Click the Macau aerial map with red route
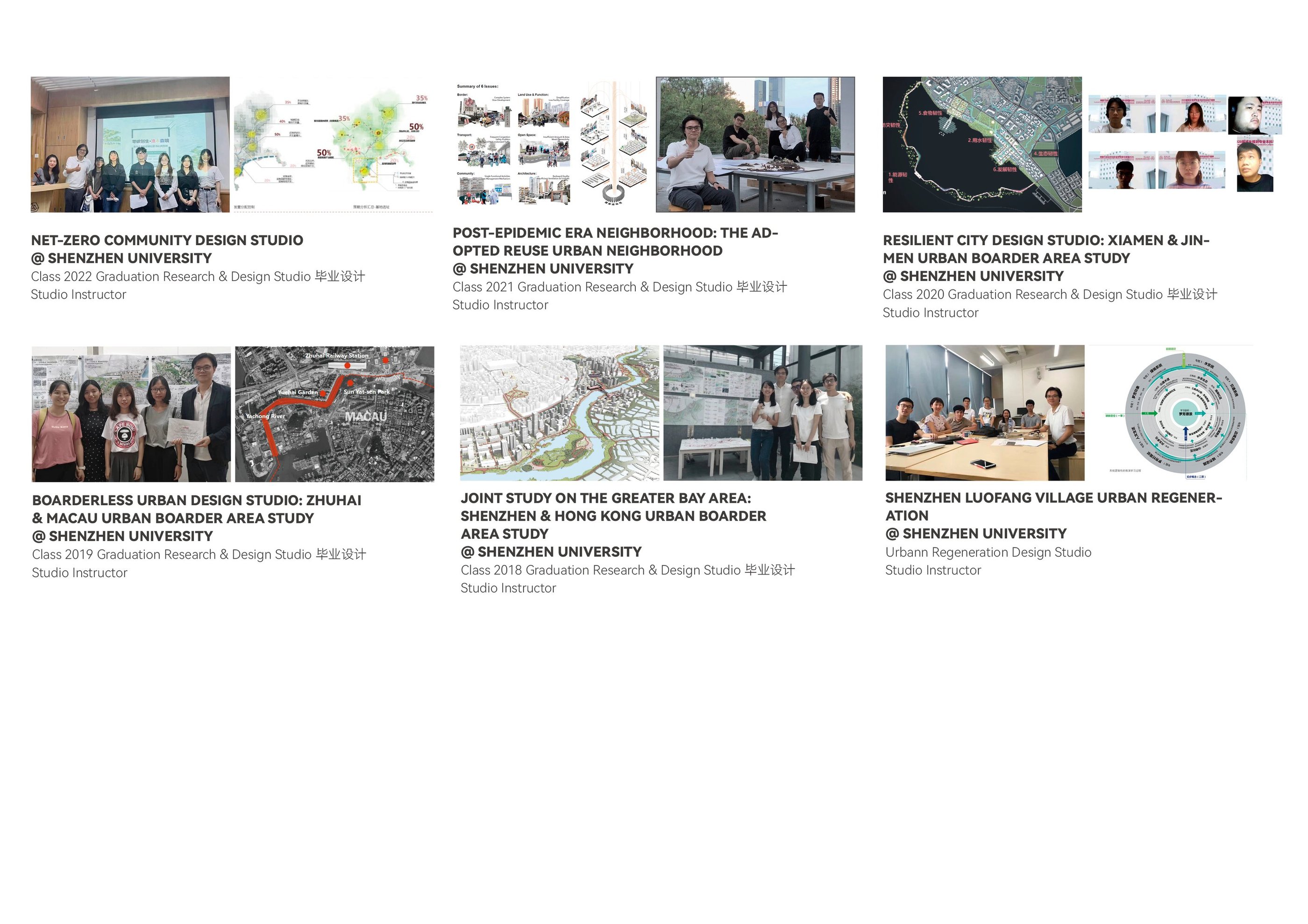 334,414
